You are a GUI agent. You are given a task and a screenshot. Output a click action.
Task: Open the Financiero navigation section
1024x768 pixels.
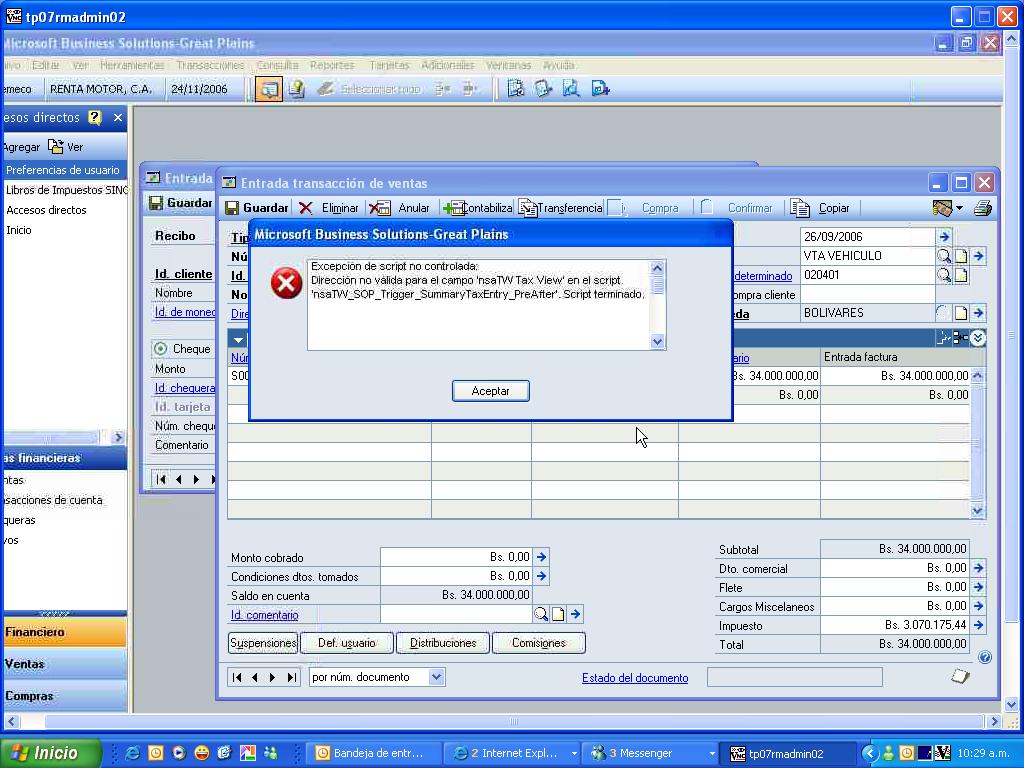(x=65, y=632)
